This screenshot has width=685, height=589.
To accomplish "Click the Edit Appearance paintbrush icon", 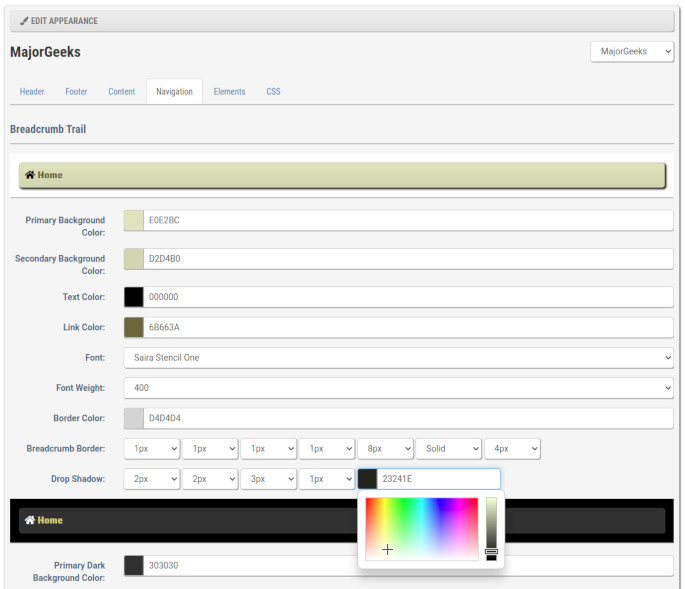I will click(x=24, y=21).
